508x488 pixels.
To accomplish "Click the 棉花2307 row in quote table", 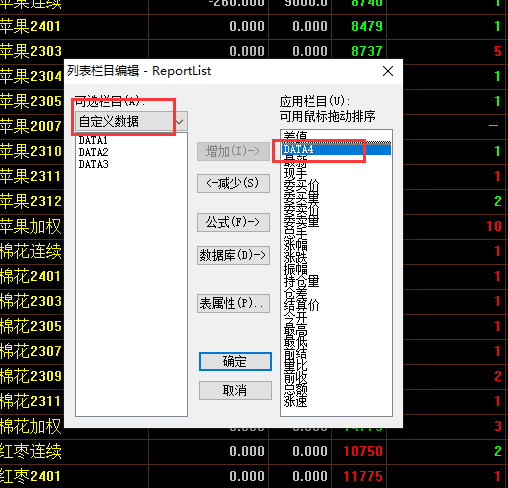I will click(31, 351).
